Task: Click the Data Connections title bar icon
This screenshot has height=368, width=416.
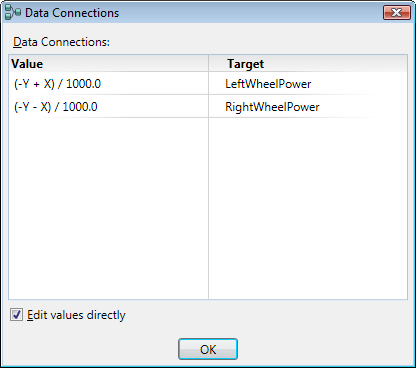Action: pos(13,12)
